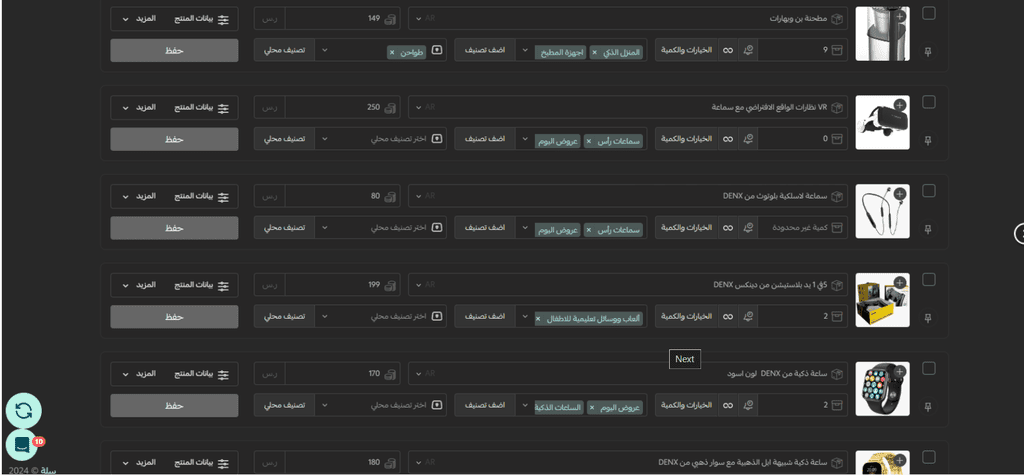
Task: Open the chat widget with 10 badge
Action: (x=22, y=444)
